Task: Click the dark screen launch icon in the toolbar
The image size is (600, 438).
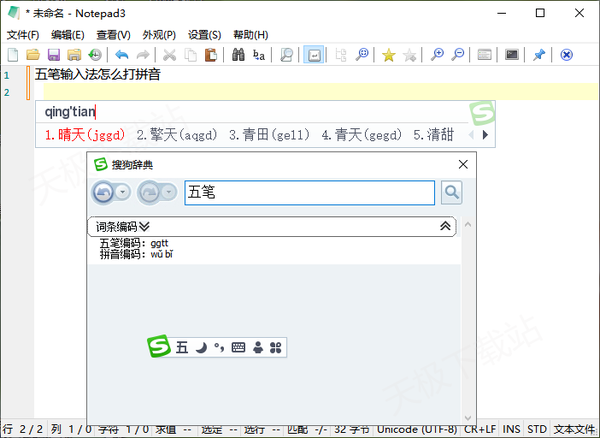Action: point(512,55)
